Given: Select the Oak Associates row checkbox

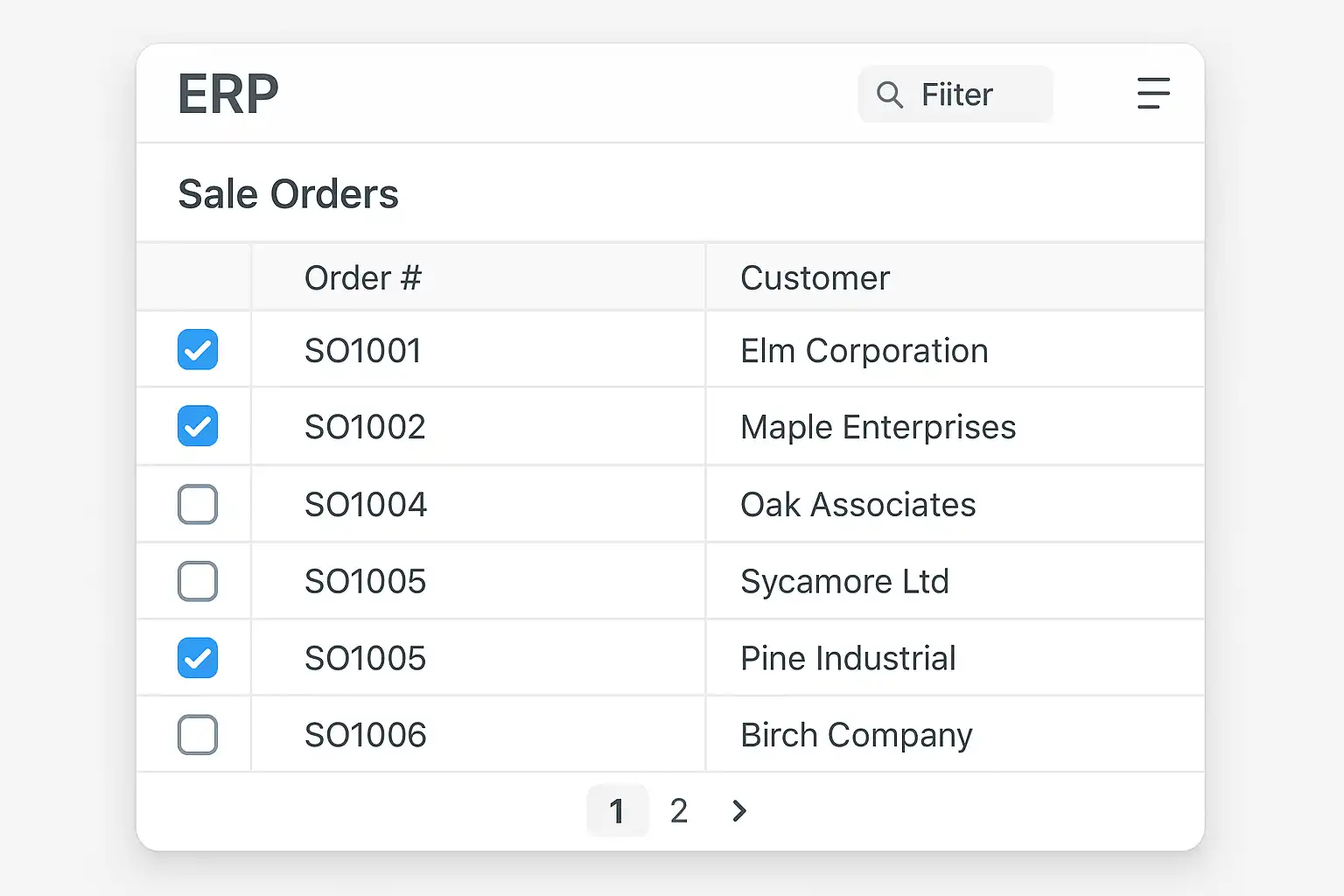Looking at the screenshot, I should coord(198,505).
